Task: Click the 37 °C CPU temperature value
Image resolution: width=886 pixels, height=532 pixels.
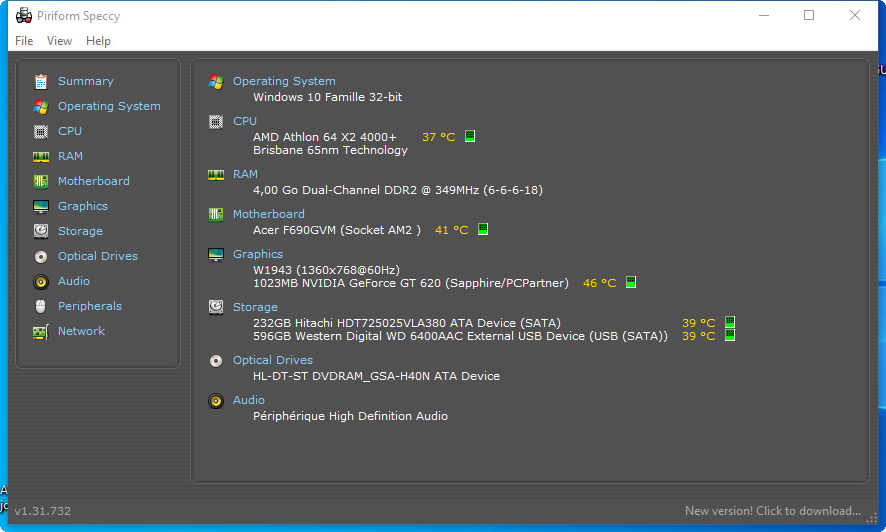Action: pyautogui.click(x=438, y=137)
